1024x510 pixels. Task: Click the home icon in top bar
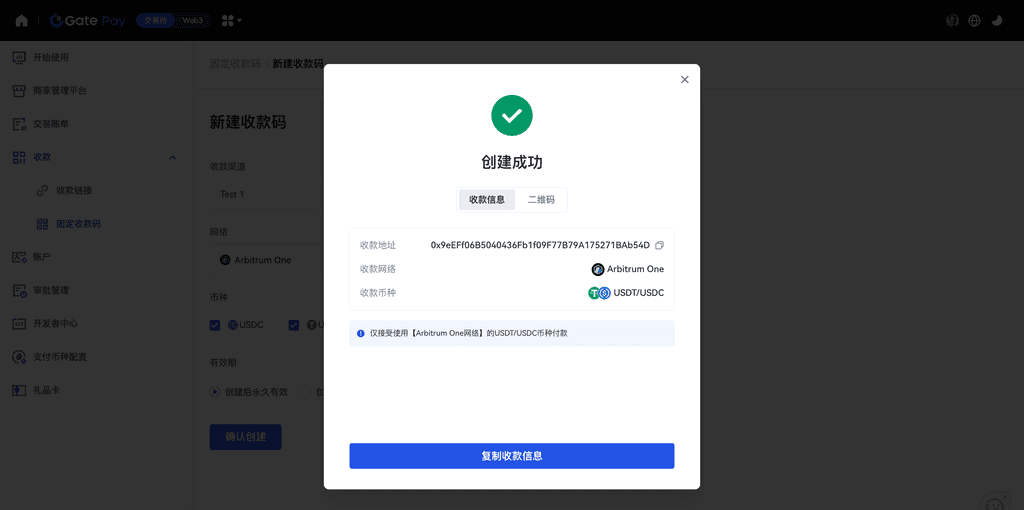pos(22,20)
